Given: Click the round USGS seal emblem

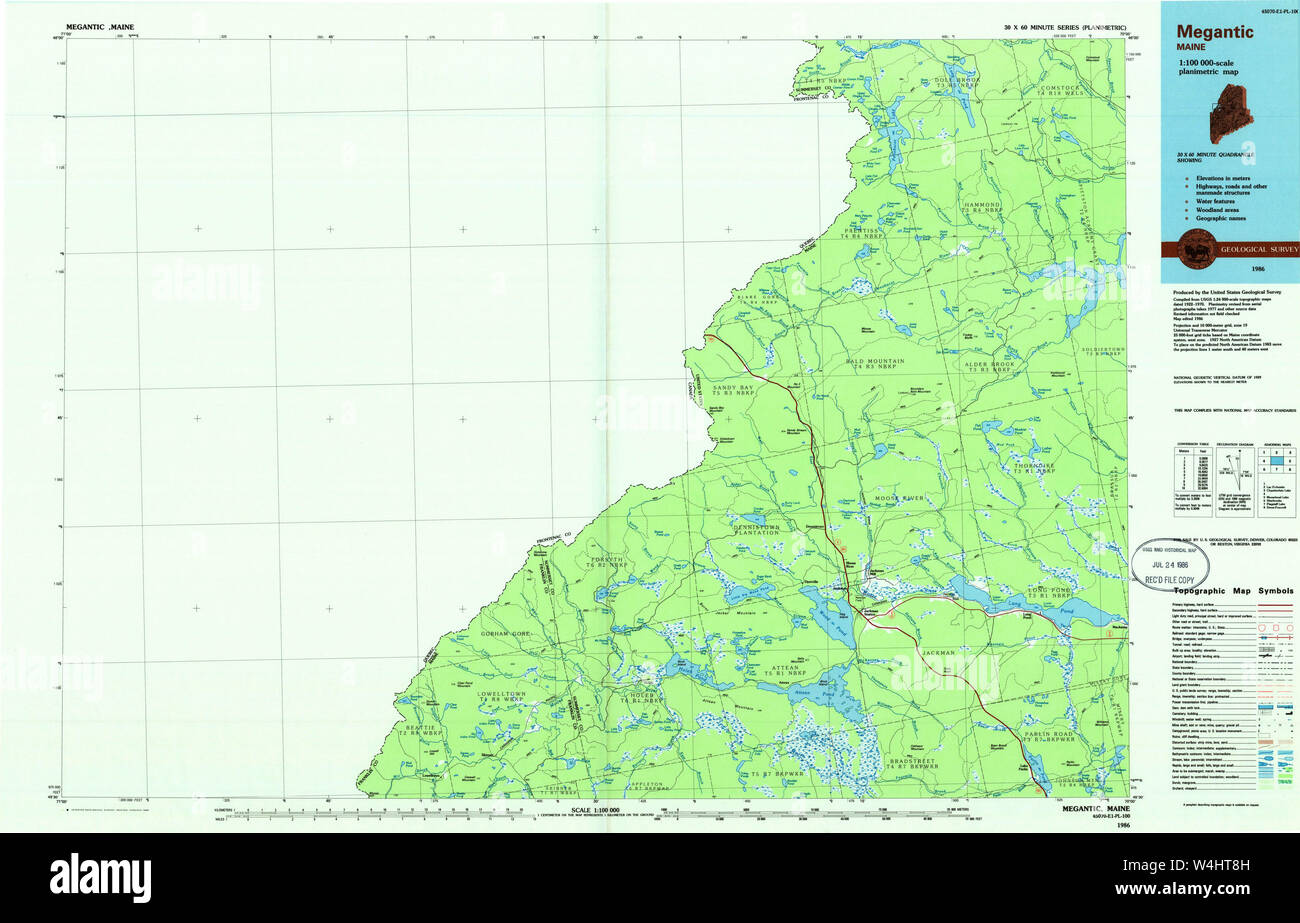Looking at the screenshot, I should [x=1197, y=247].
